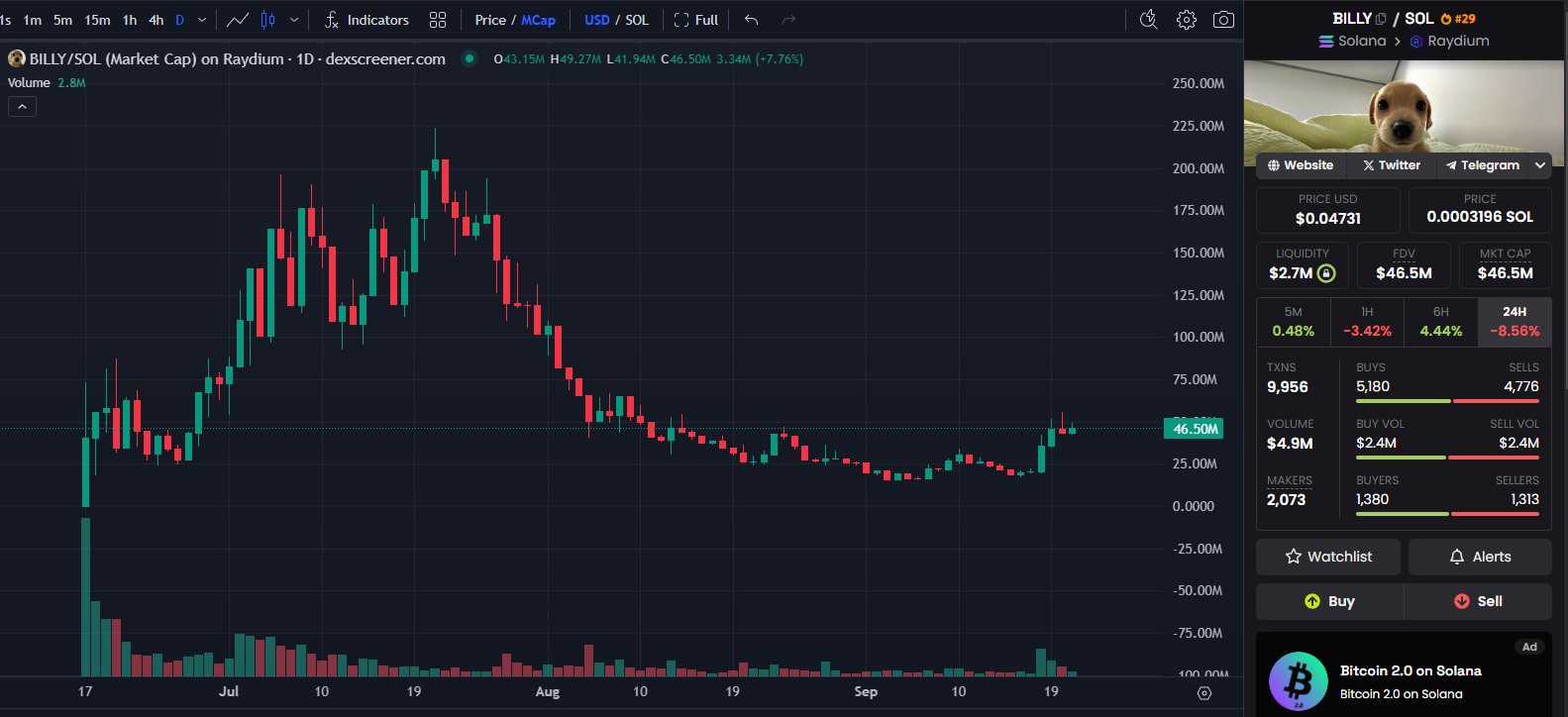Image resolution: width=1568 pixels, height=717 pixels.
Task: Switch chart to MCap mode
Action: [539, 20]
